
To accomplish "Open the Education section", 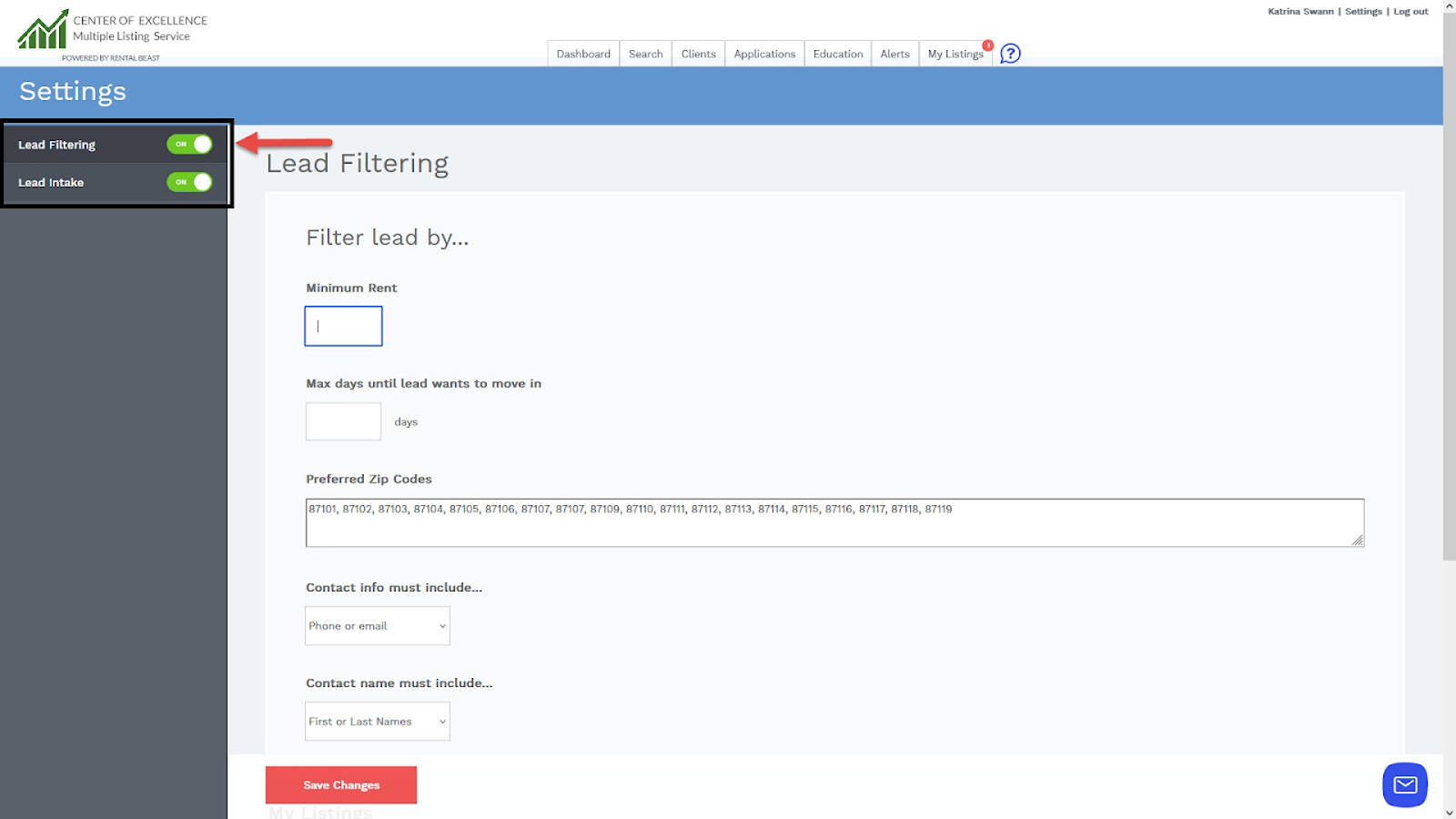I will point(836,54).
